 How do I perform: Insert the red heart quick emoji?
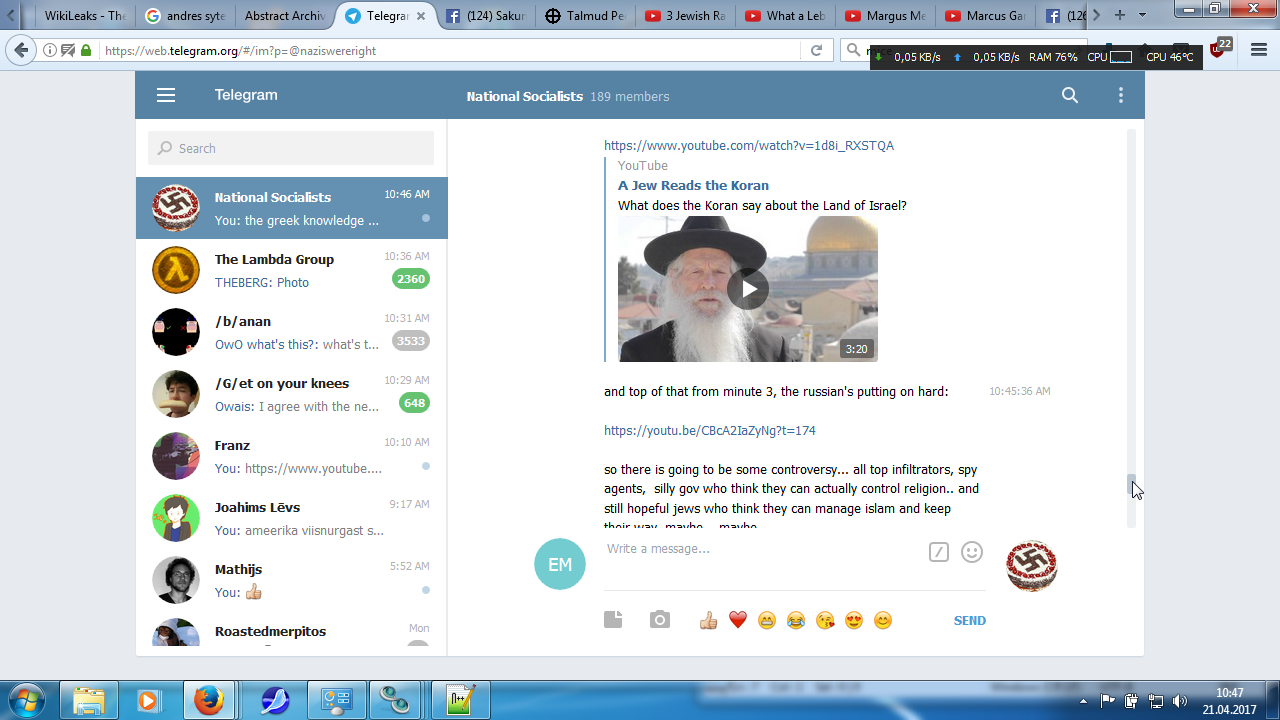pos(738,621)
